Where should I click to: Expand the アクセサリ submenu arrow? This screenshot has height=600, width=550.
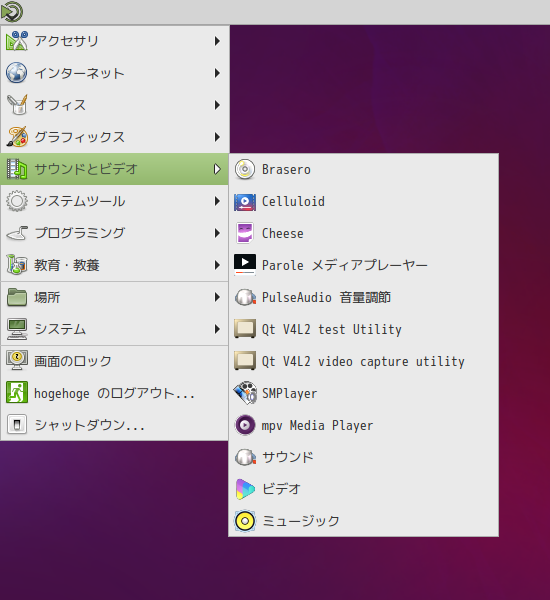[217, 41]
